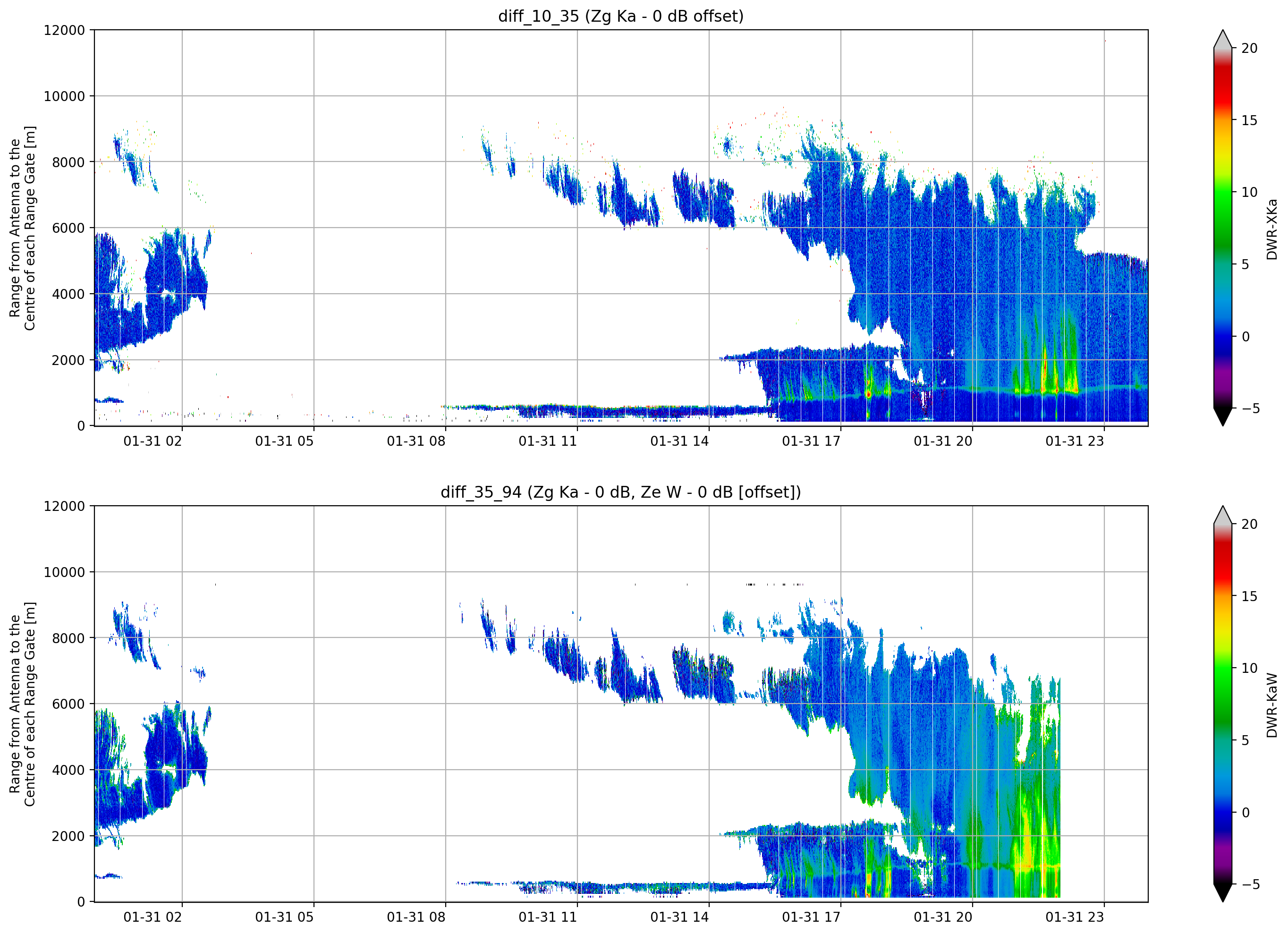Click the 8000 y-tick on the diff_35_94 plot
Image resolution: width=1288 pixels, height=934 pixels.
(68, 638)
